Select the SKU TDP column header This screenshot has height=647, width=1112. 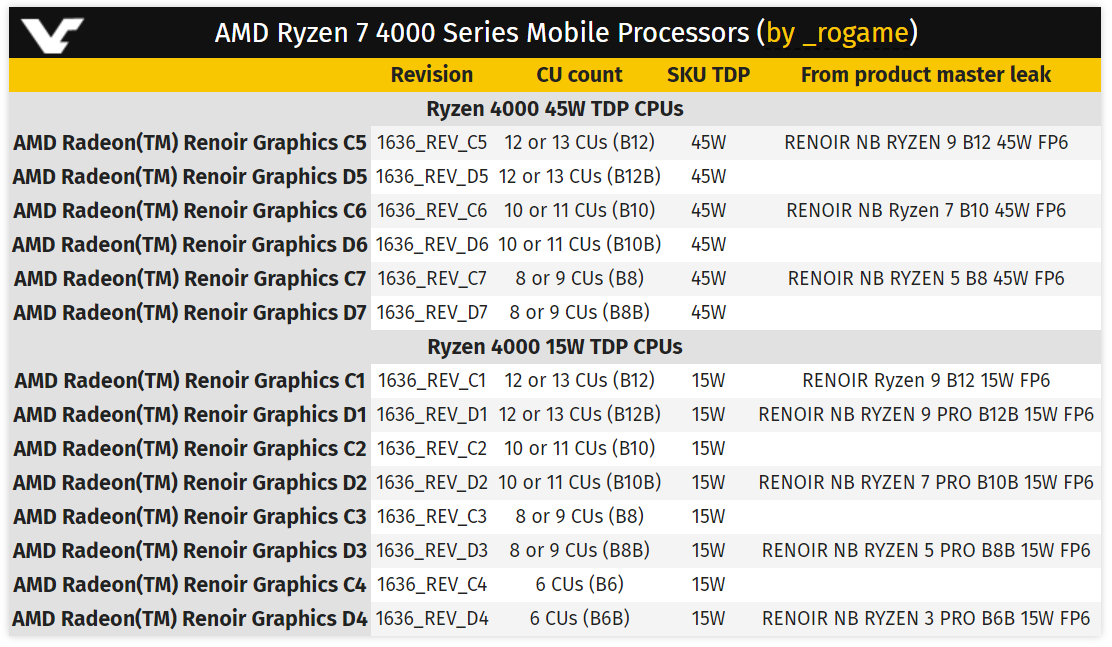[x=708, y=74]
